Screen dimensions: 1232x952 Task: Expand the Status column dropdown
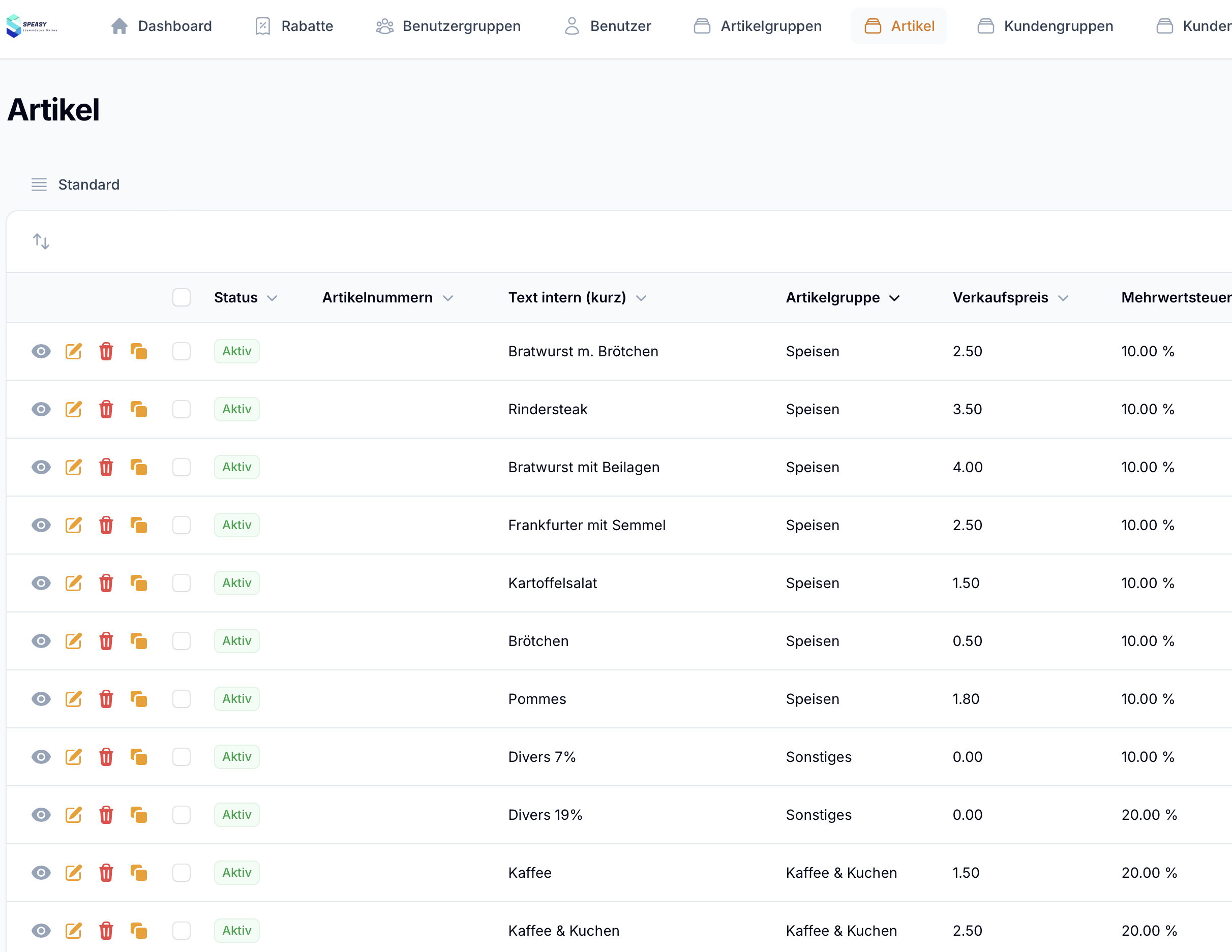pos(272,298)
